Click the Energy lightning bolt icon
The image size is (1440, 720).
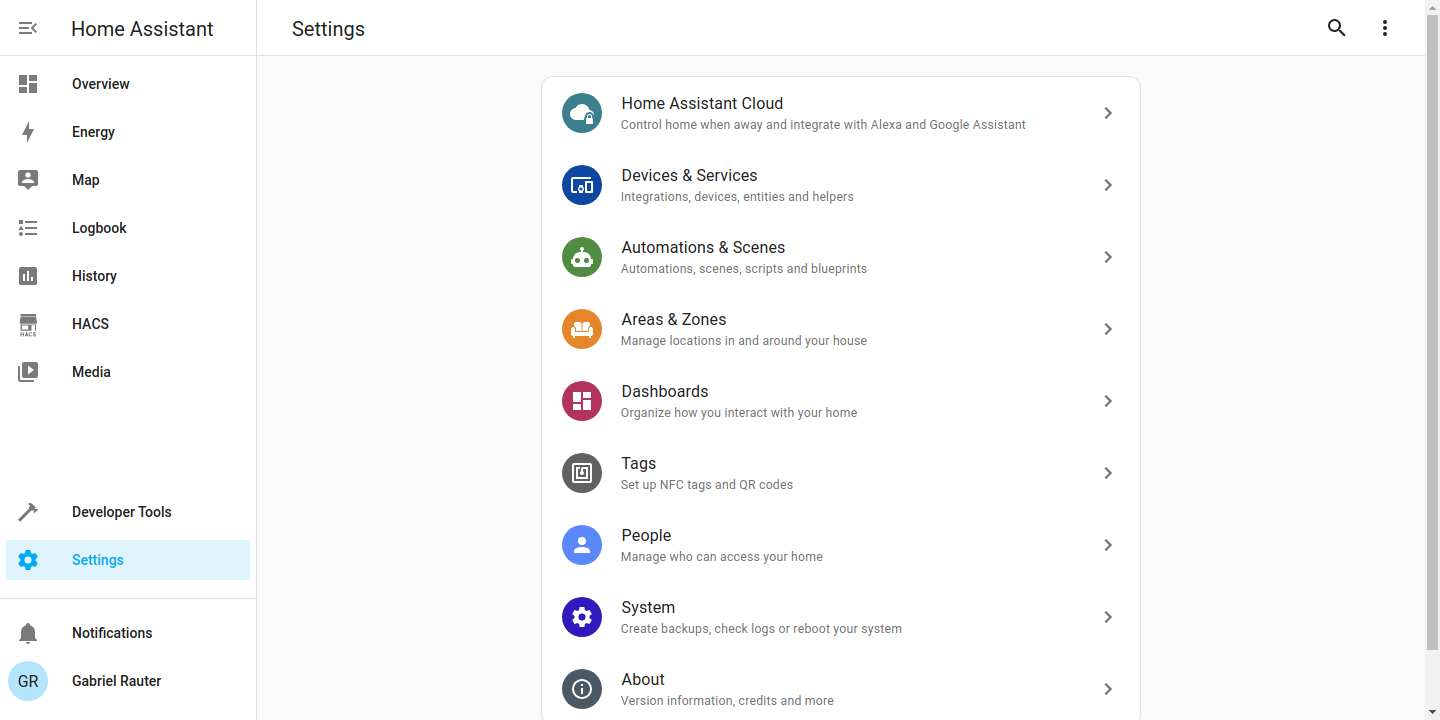click(28, 132)
